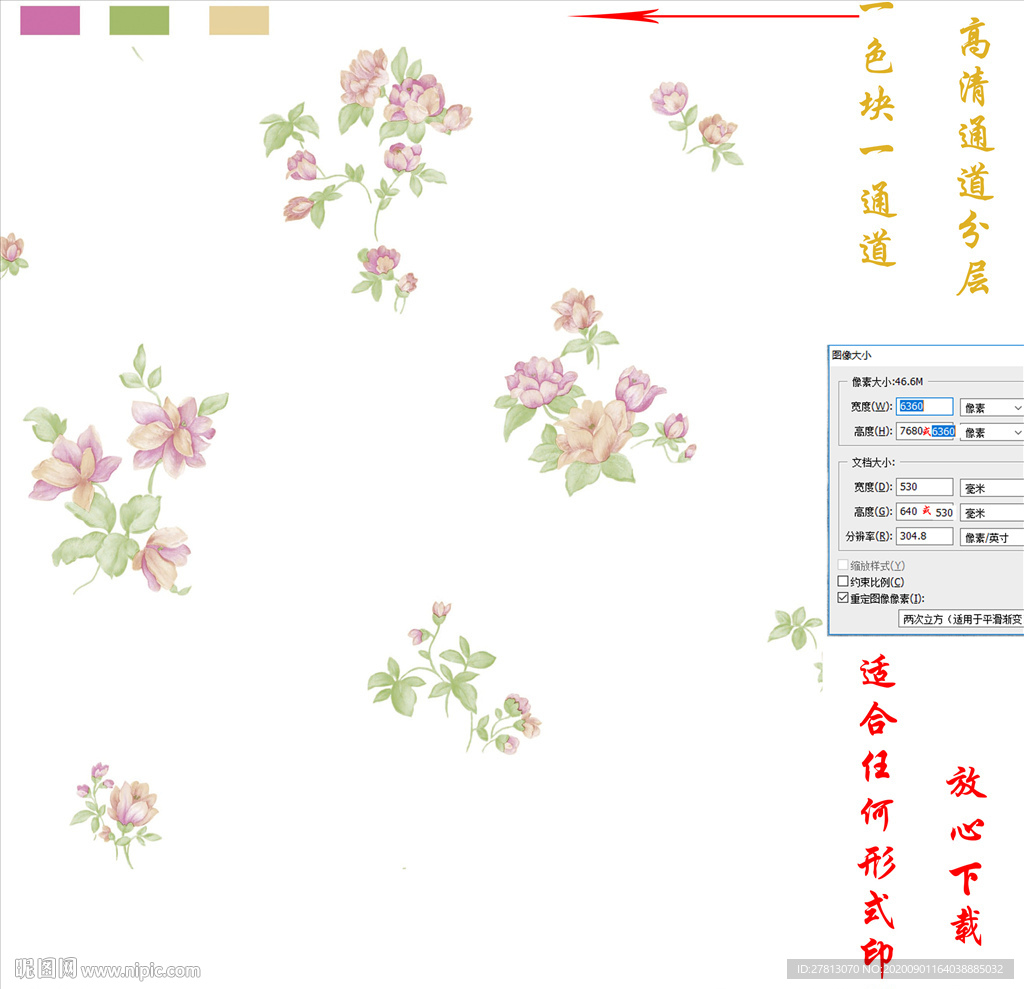The width and height of the screenshot is (1024, 989).
Task: Enable the 约束比例 constraint proportions checkbox
Action: (x=843, y=581)
